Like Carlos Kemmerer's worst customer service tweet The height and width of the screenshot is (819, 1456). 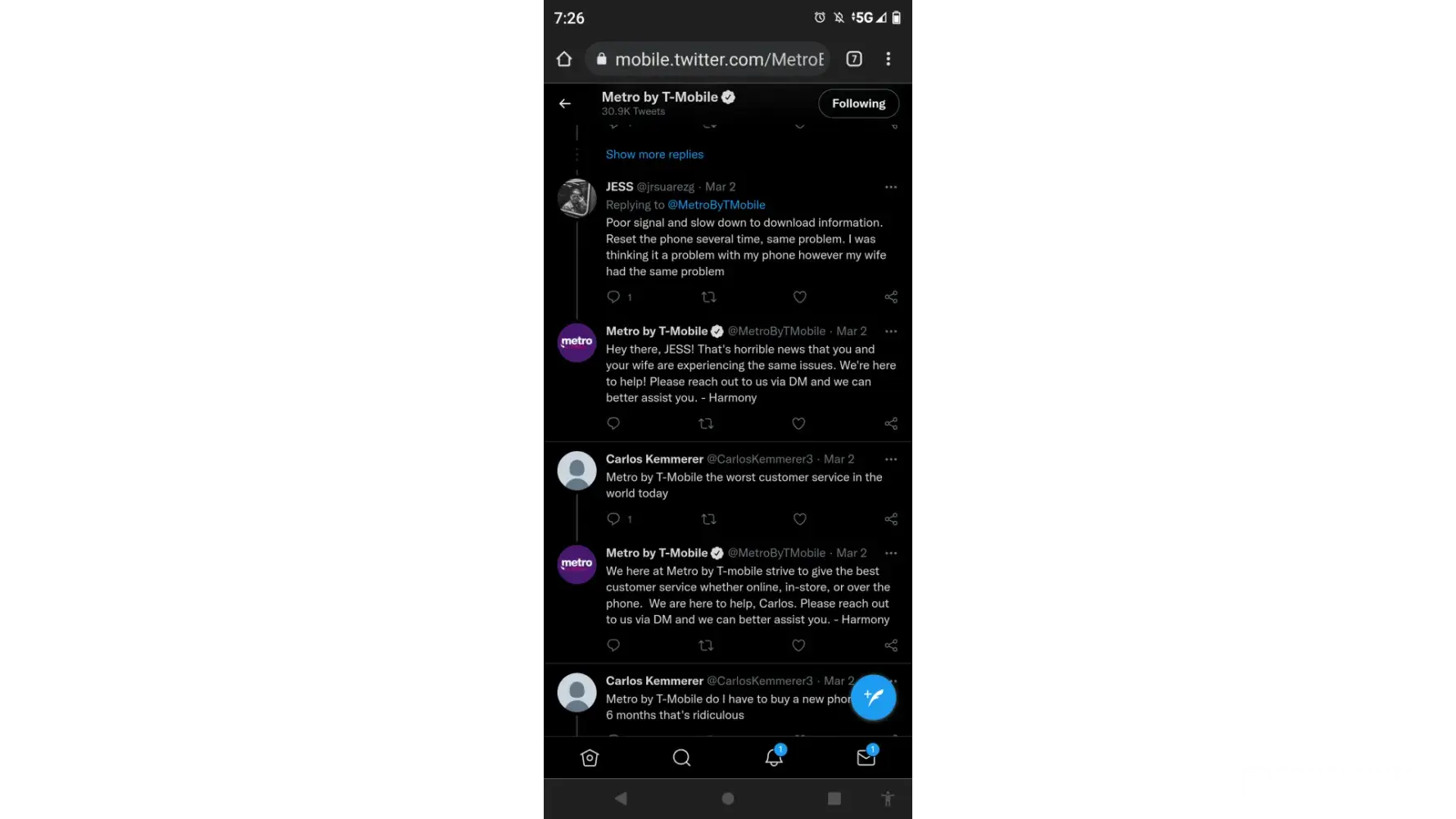click(800, 519)
